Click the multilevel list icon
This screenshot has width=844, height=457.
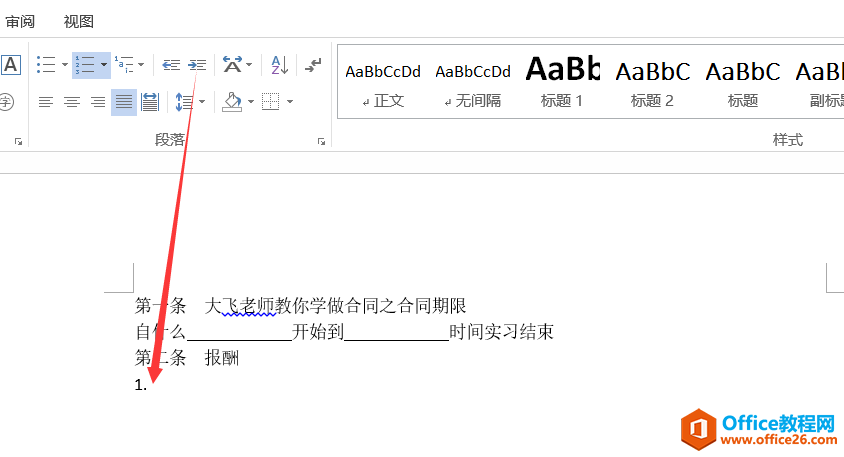(x=124, y=65)
